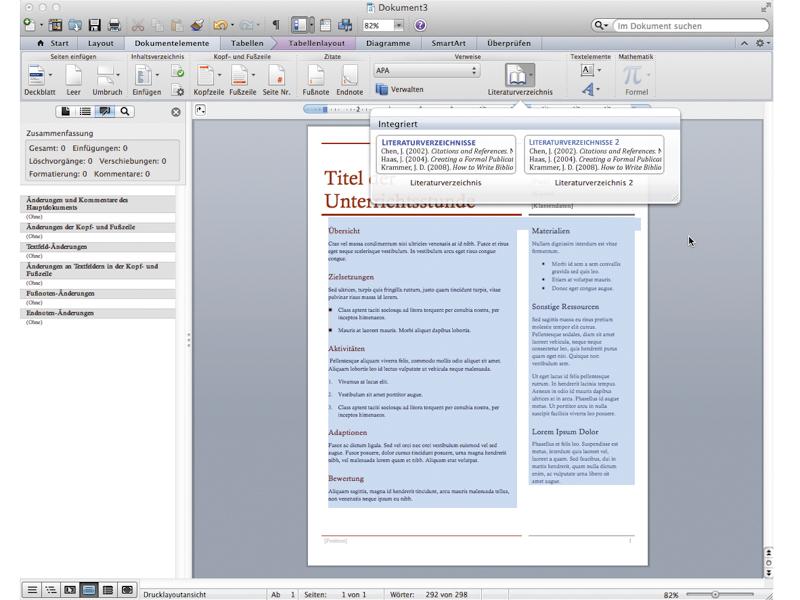800x600 pixels.
Task: Insert a Leer blank page
Action: pos(73,80)
